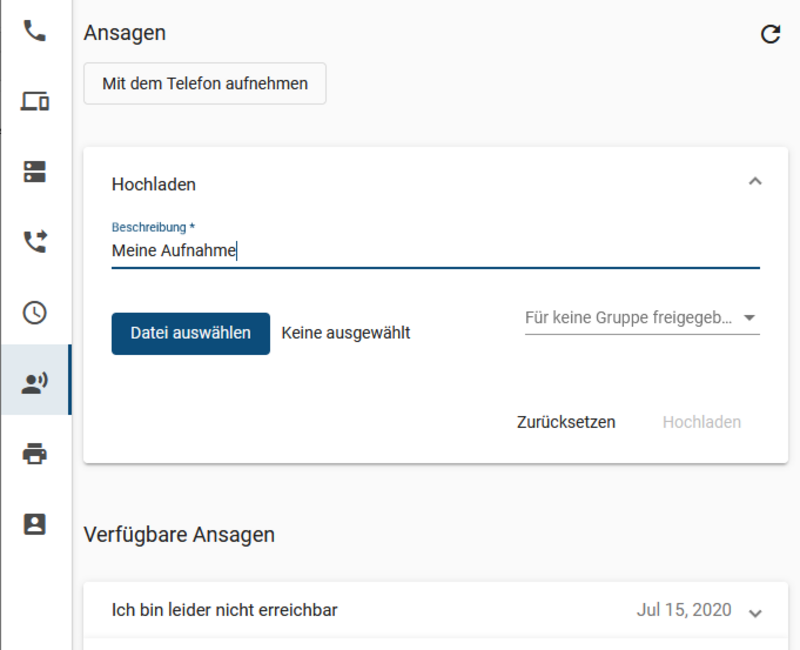This screenshot has height=650, width=800.
Task: Open call forwarding sidebar icon
Action: [x=35, y=241]
